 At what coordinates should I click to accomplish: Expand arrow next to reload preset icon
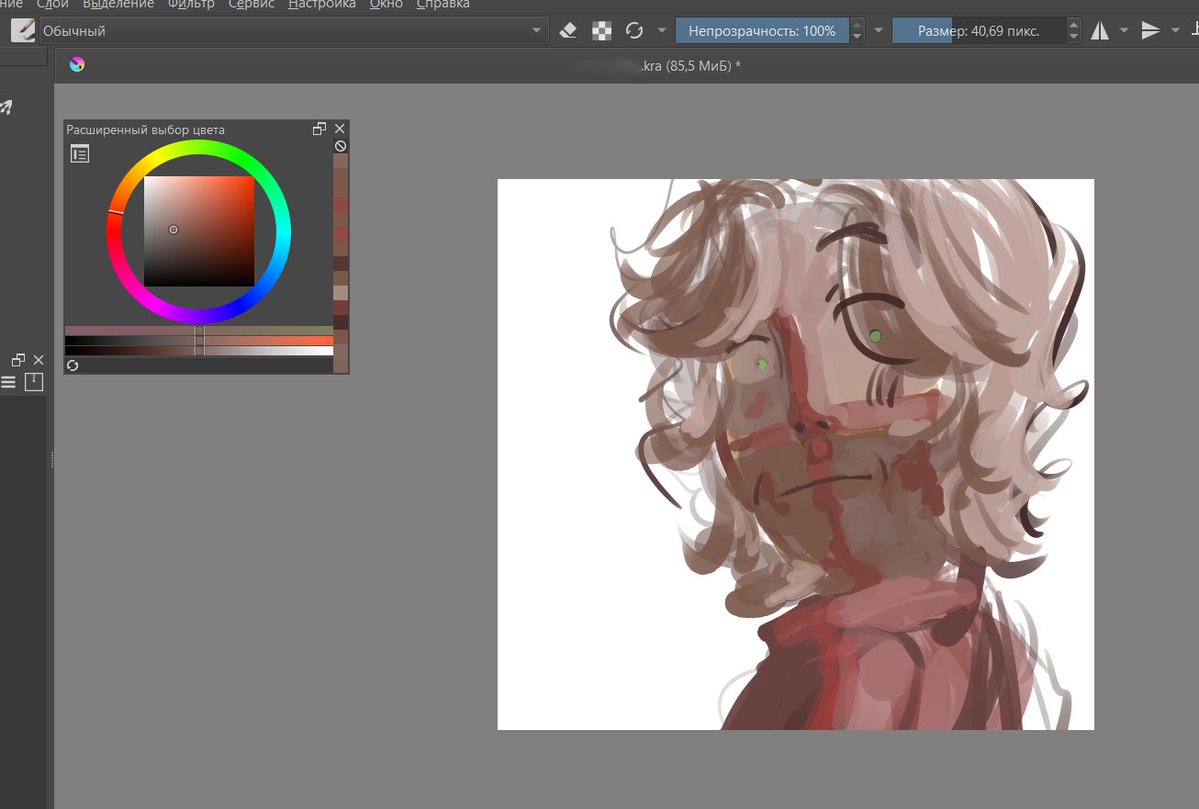tap(661, 31)
